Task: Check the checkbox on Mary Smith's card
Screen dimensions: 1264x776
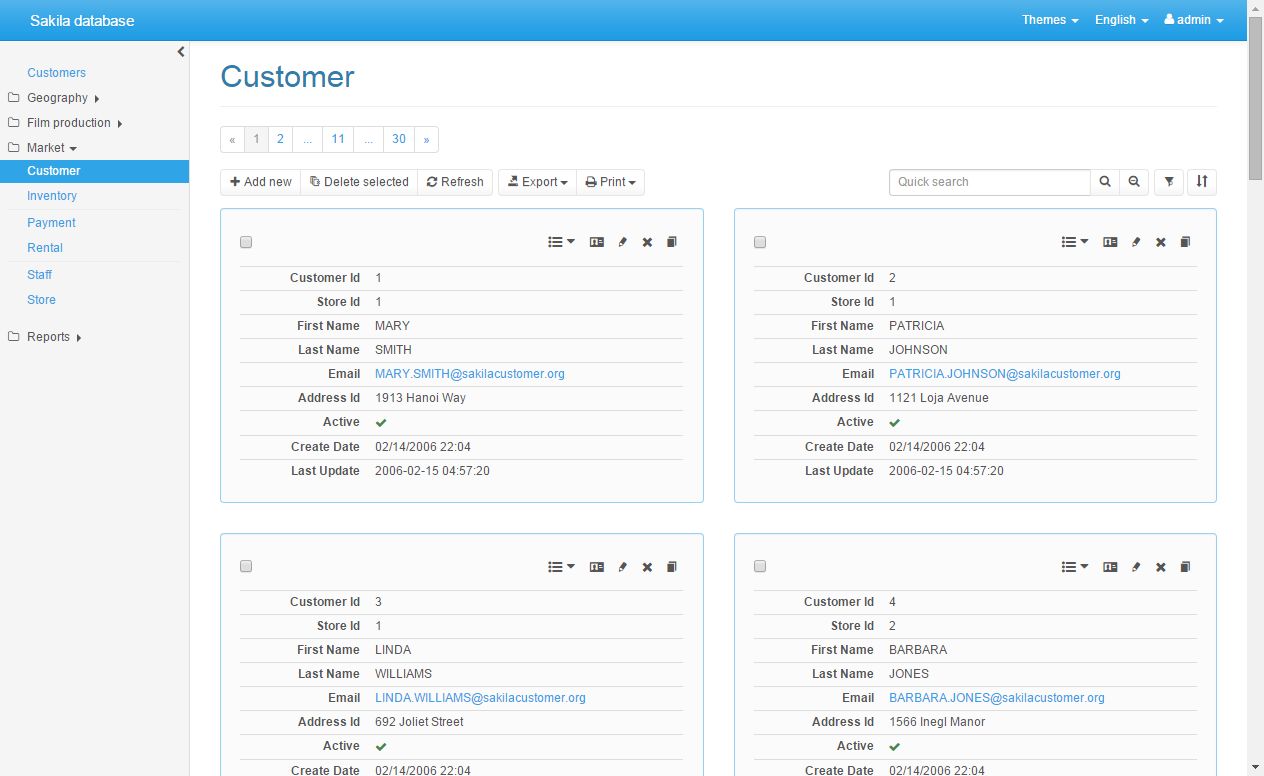Action: tap(246, 242)
